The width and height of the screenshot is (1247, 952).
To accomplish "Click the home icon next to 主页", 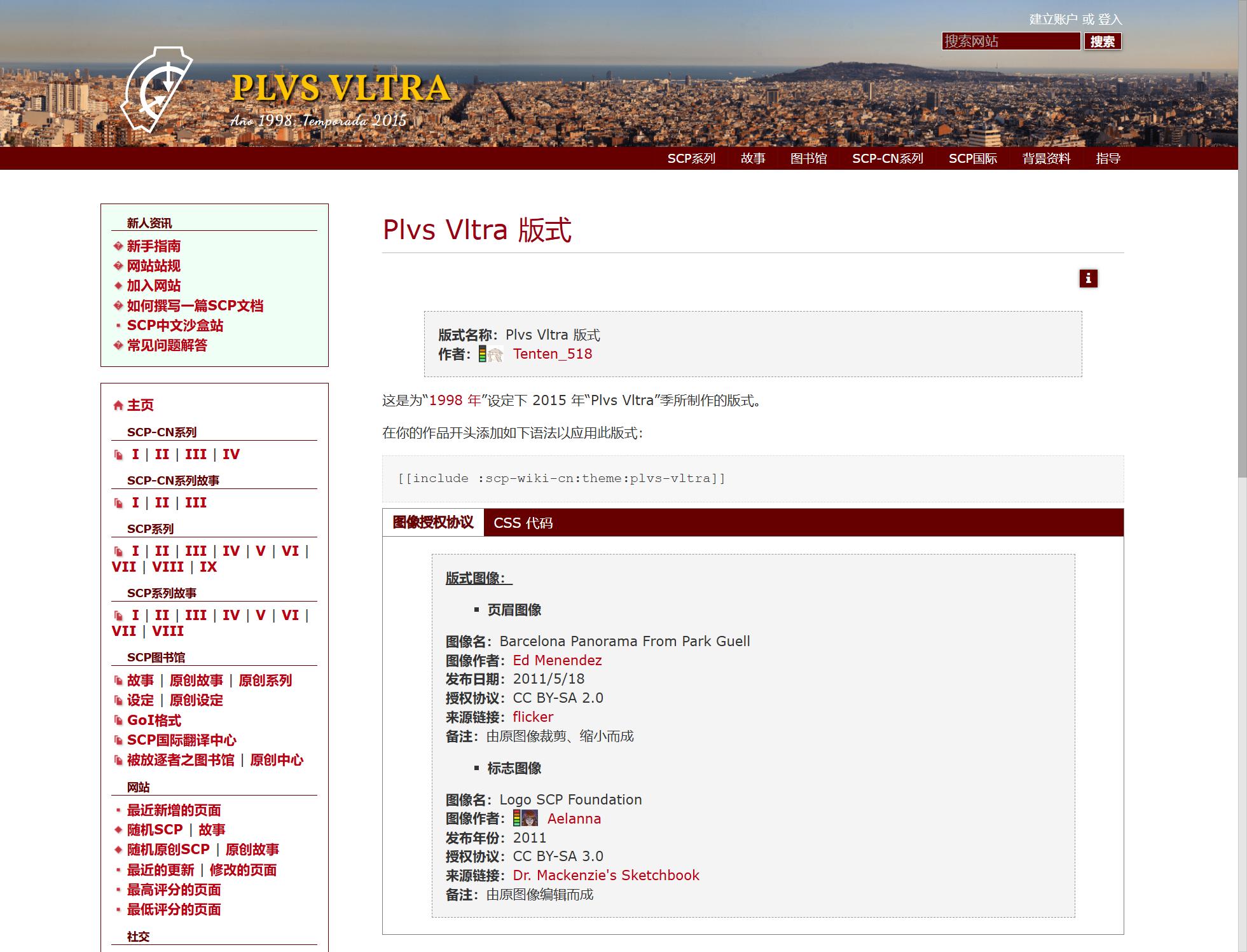I will (x=118, y=405).
